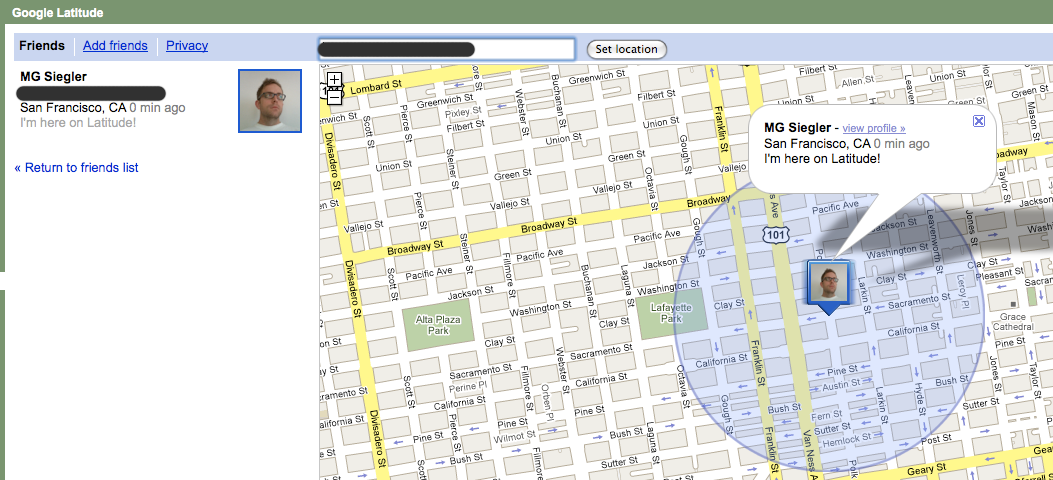This screenshot has height=480, width=1053.
Task: Click the Wilmot St label
Action: [x=512, y=438]
